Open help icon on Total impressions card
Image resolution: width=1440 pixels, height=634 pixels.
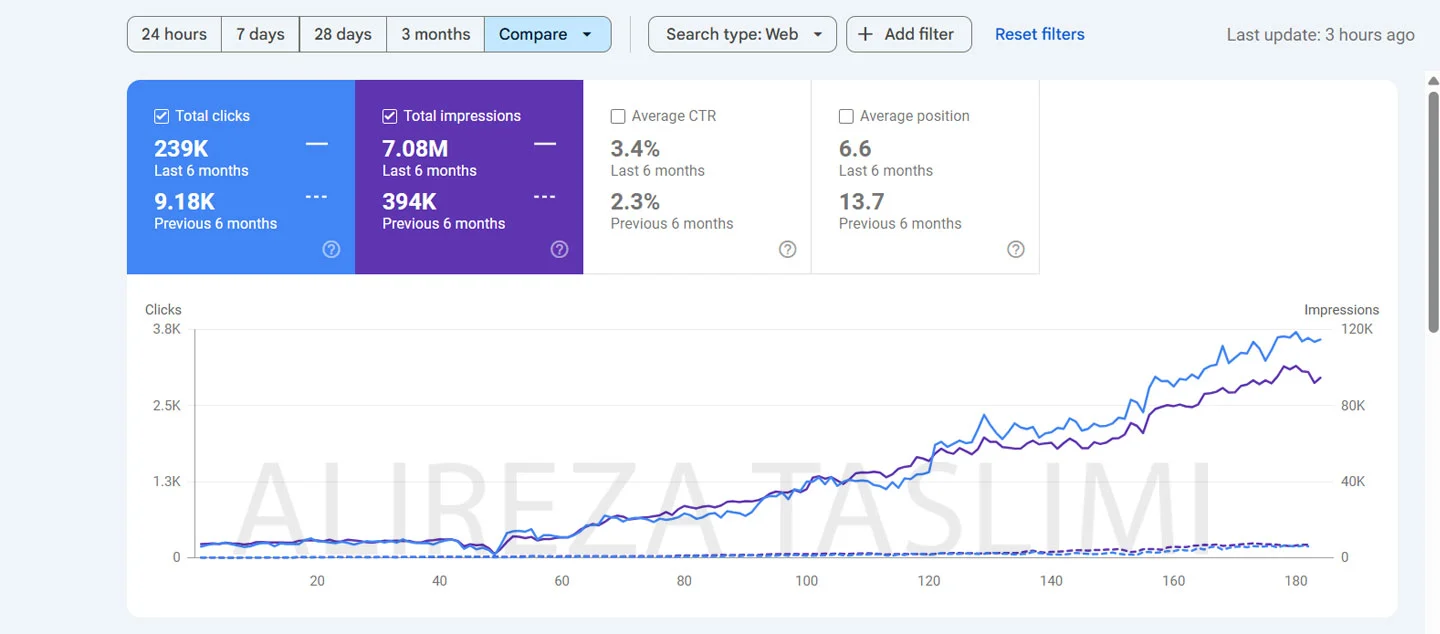click(559, 249)
